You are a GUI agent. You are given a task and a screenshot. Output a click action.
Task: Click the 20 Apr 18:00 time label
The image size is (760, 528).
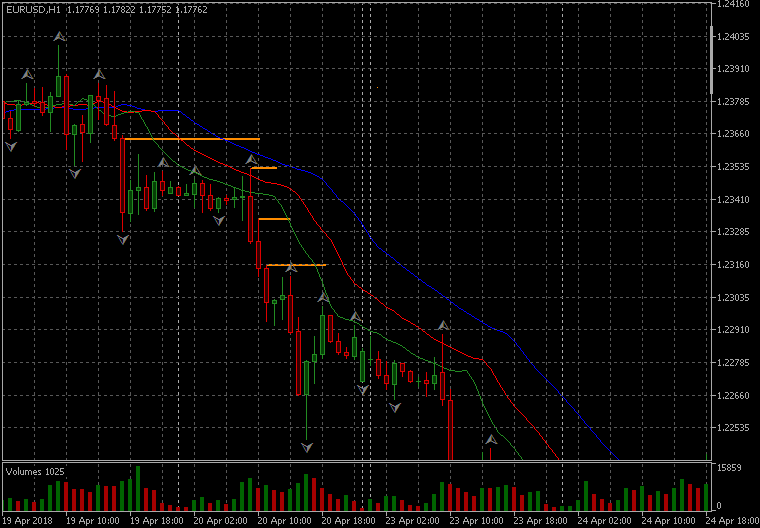click(x=349, y=520)
